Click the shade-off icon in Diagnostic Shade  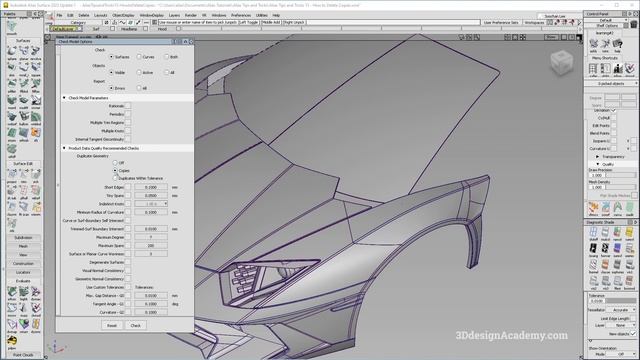[593, 232]
